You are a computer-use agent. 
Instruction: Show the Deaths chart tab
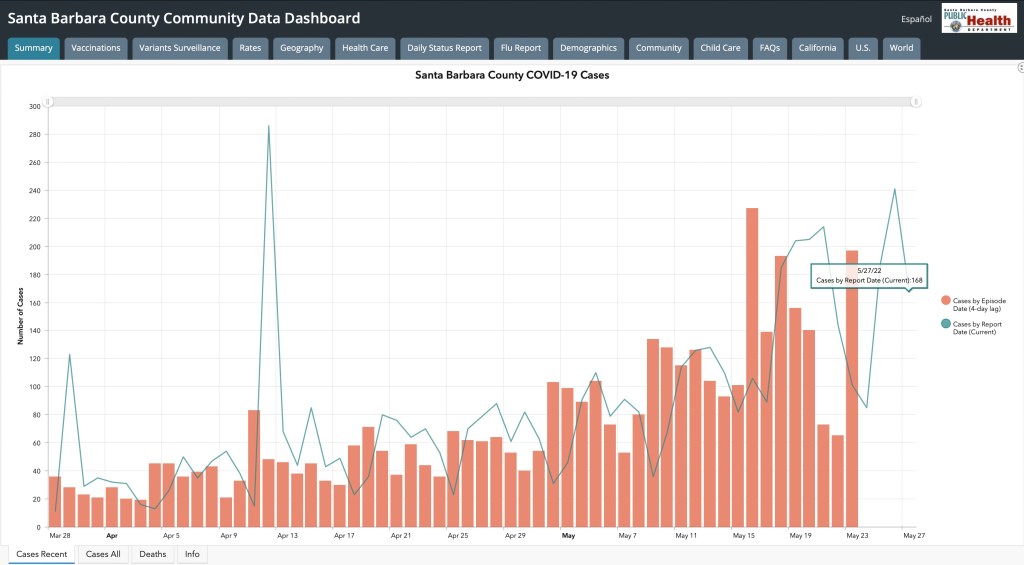[x=153, y=554]
